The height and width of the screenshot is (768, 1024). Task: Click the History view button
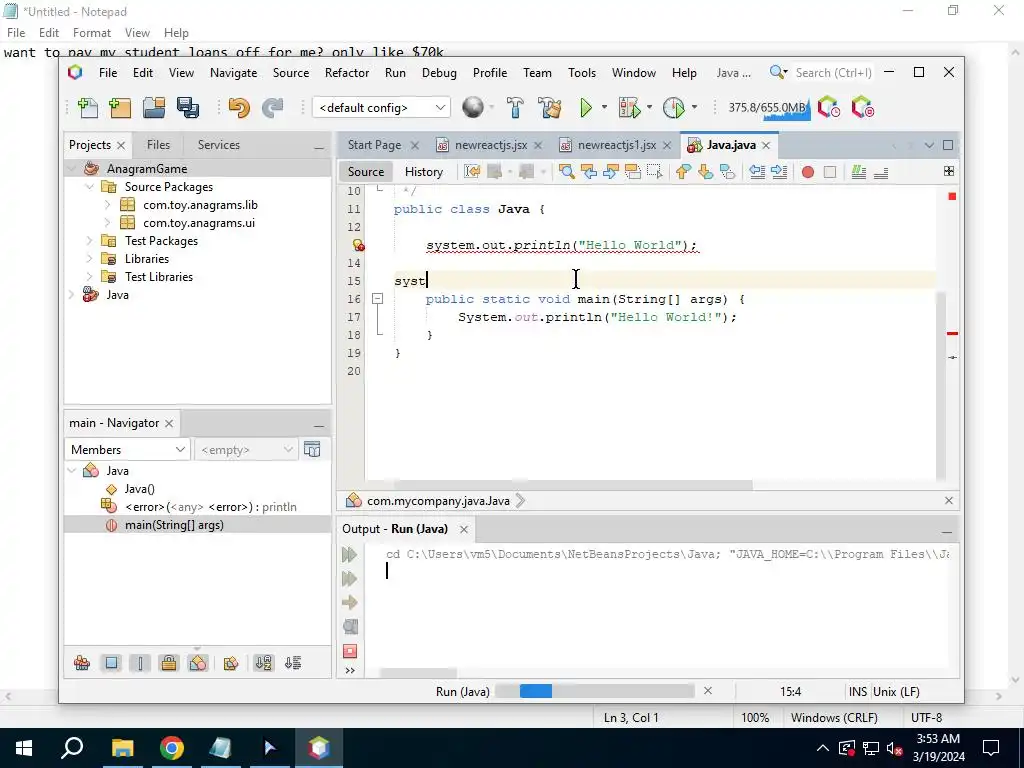pyautogui.click(x=424, y=172)
